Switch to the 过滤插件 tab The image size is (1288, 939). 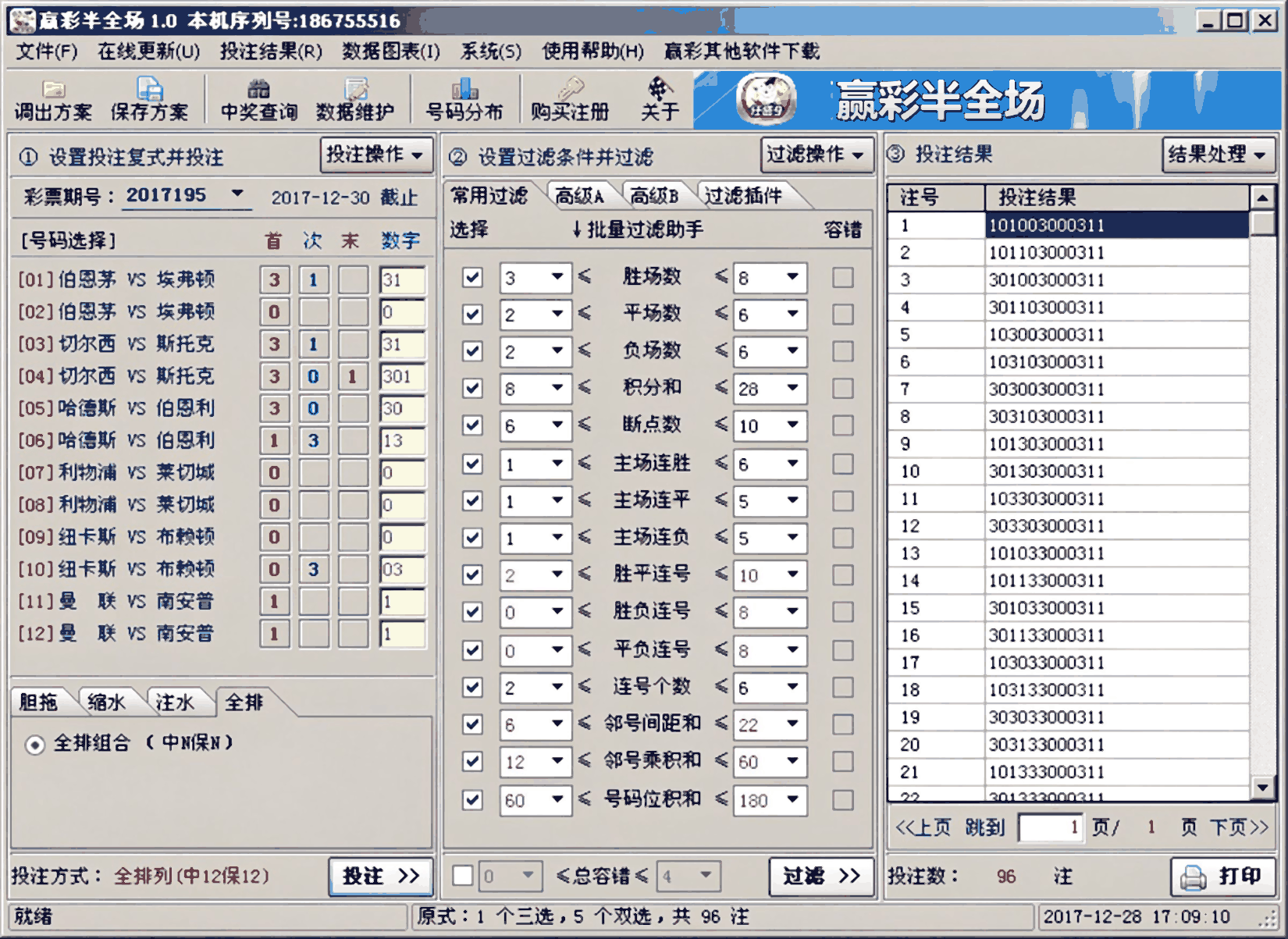(744, 196)
